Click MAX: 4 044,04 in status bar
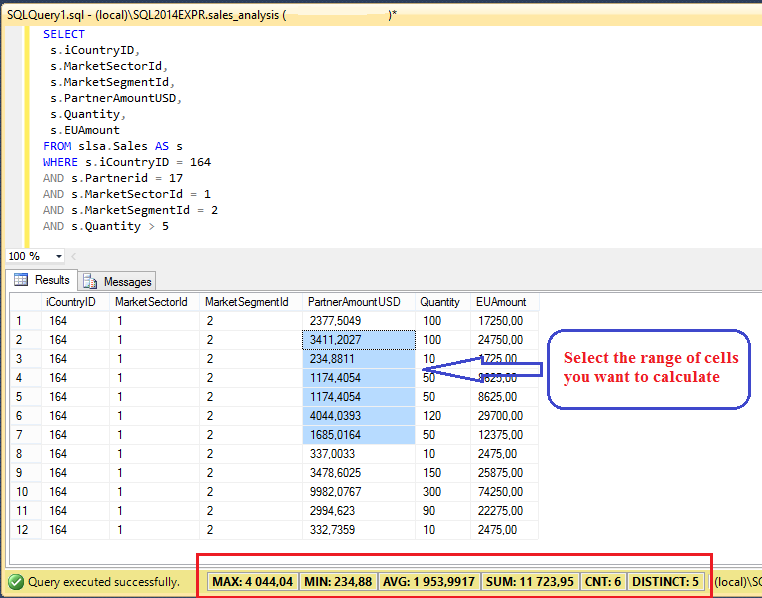Image resolution: width=762 pixels, height=598 pixels. (253, 581)
